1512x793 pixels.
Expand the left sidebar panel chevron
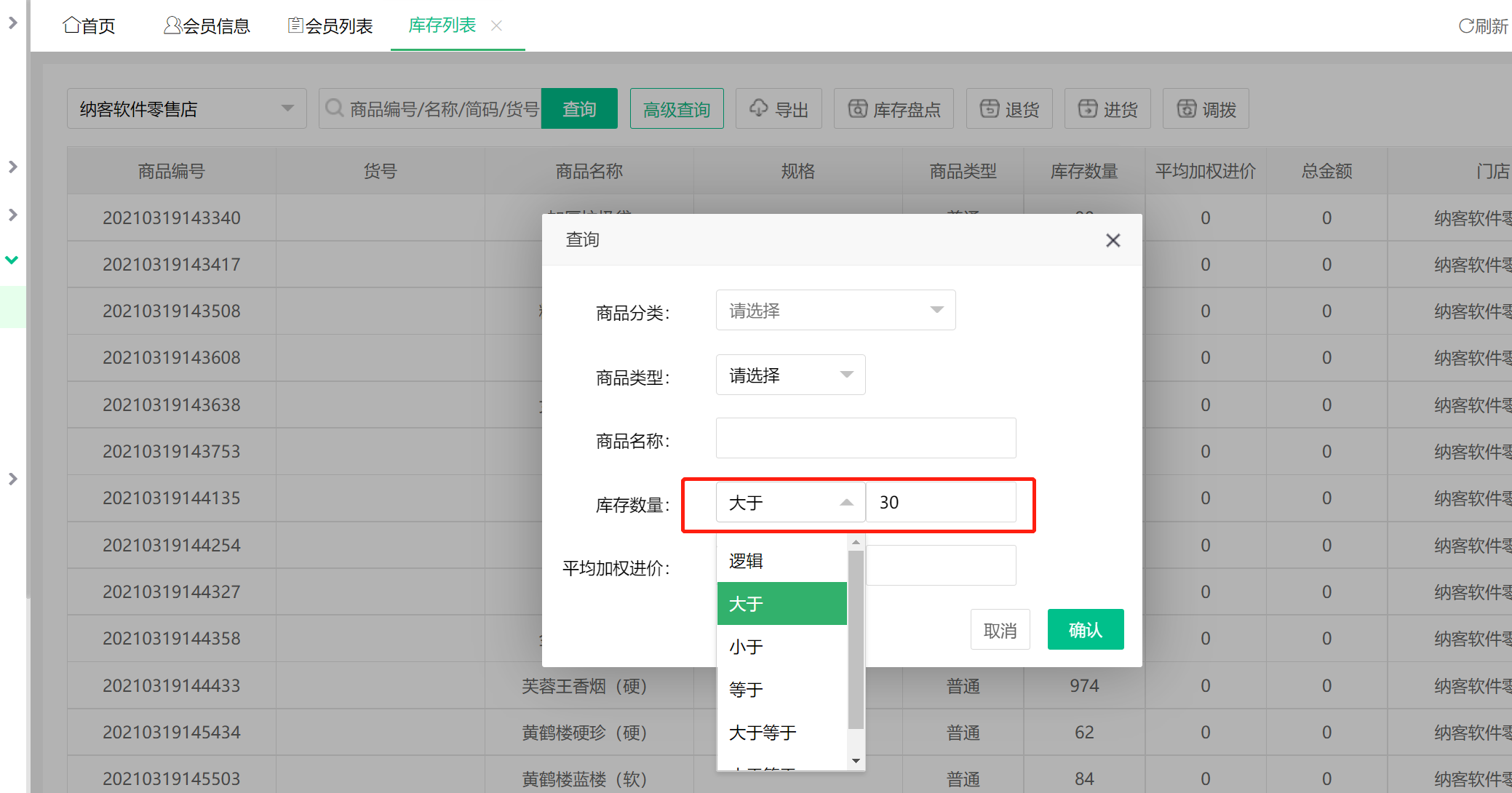pos(12,167)
